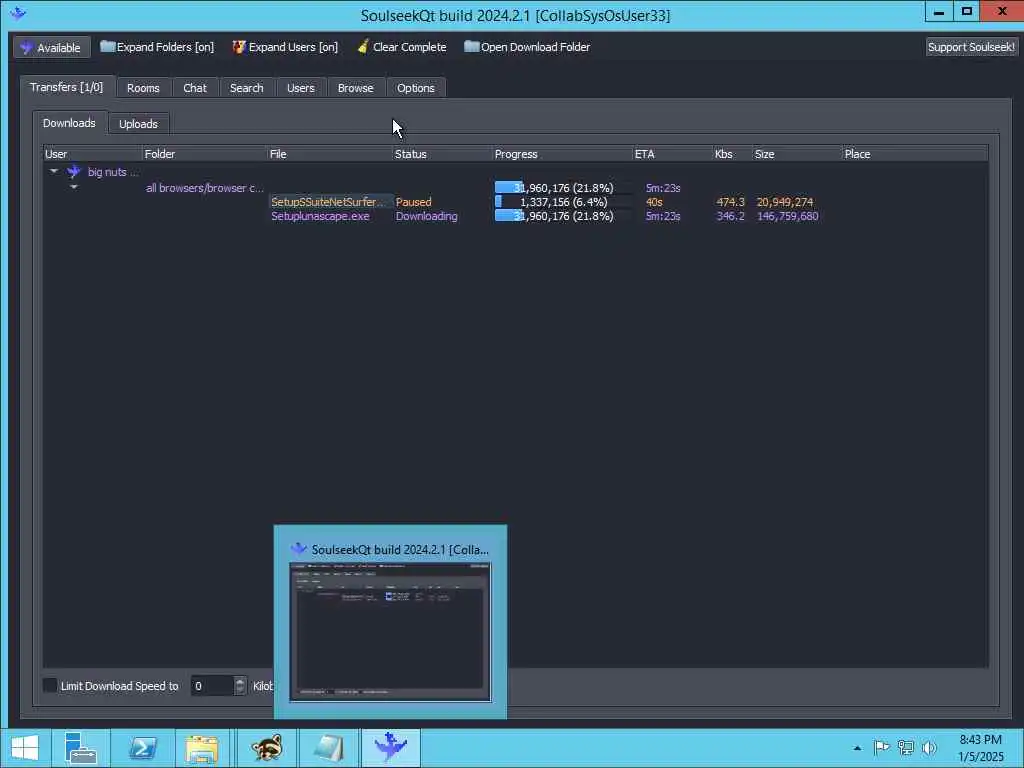Open the Options tab
This screenshot has height=768, width=1024.
[415, 88]
